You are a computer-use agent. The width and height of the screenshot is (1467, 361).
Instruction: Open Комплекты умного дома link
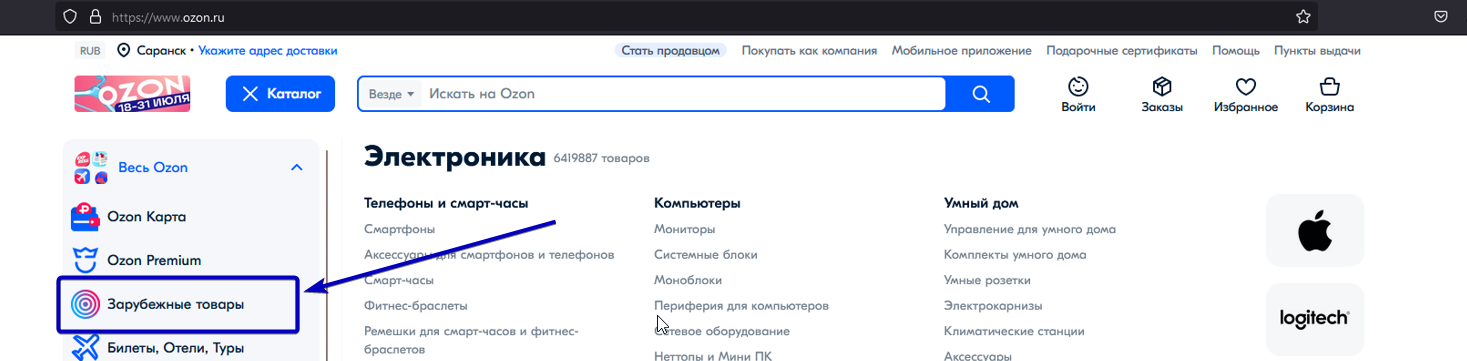click(x=1015, y=255)
